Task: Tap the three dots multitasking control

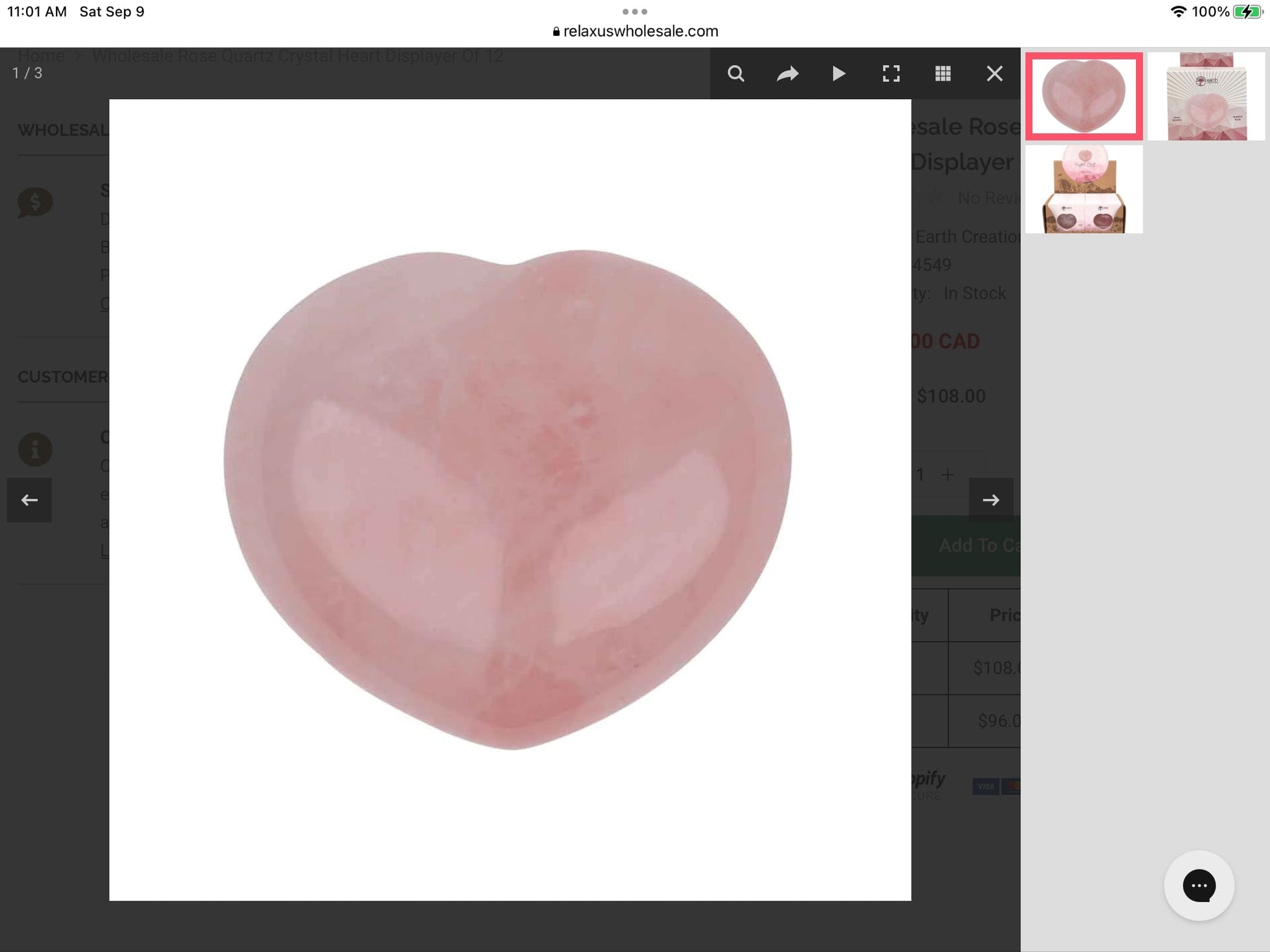Action: point(635,11)
